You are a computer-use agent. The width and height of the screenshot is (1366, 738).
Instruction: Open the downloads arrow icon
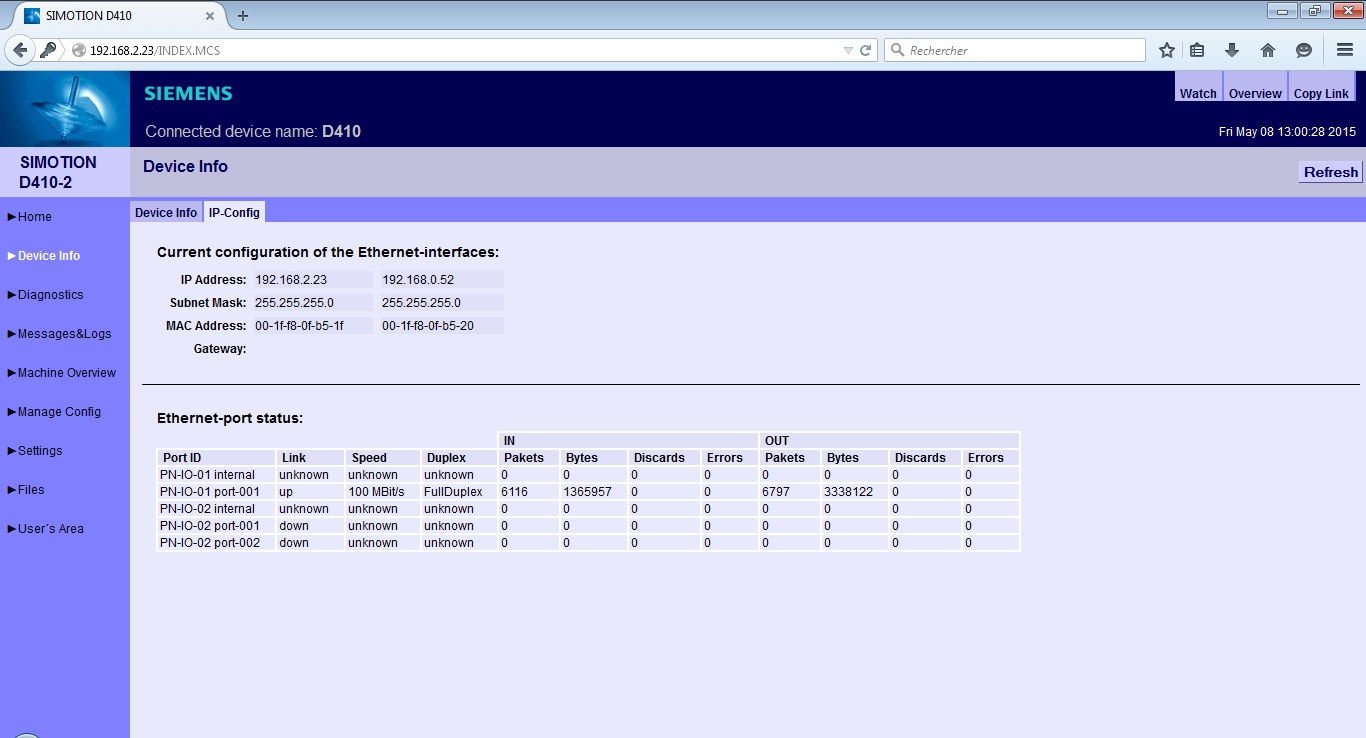click(x=1232, y=50)
